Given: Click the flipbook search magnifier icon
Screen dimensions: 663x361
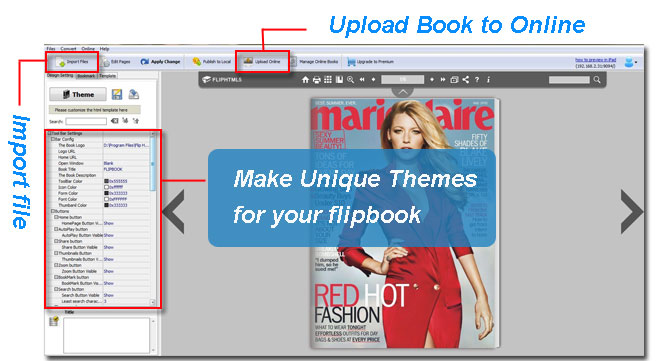Looking at the screenshot, I should click(x=597, y=79).
